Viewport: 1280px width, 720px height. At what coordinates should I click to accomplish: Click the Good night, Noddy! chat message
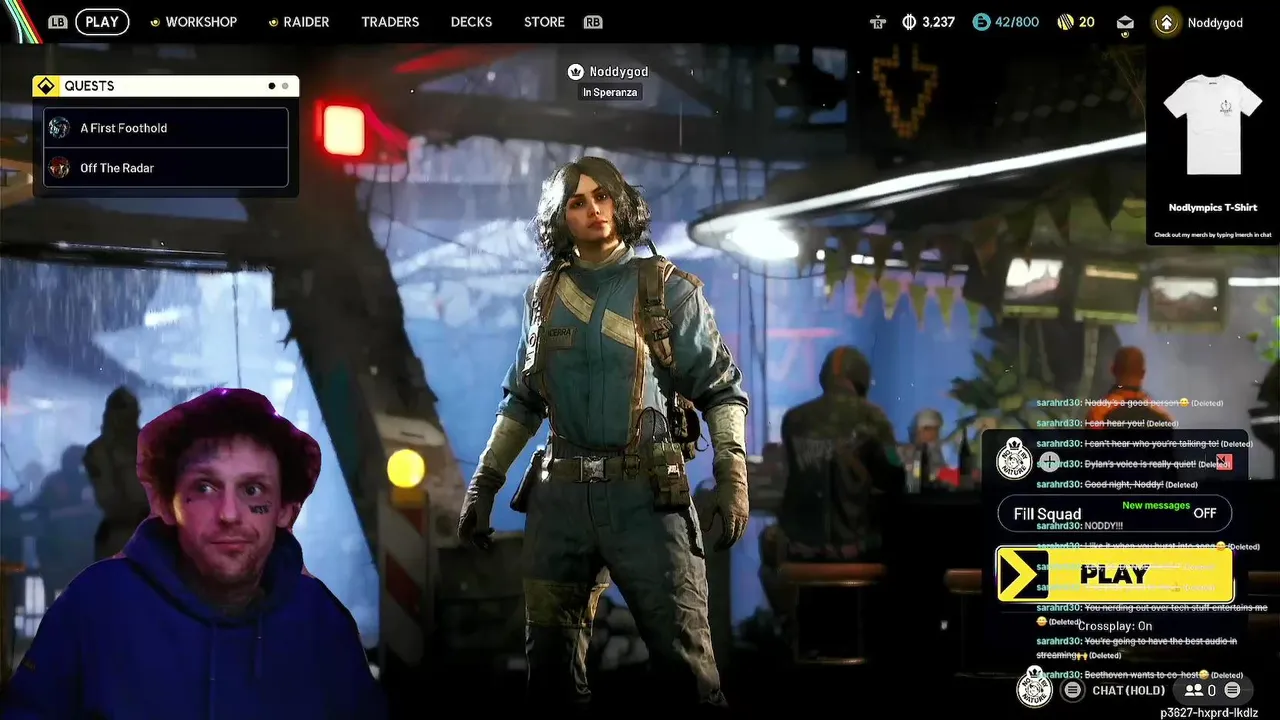click(1117, 484)
